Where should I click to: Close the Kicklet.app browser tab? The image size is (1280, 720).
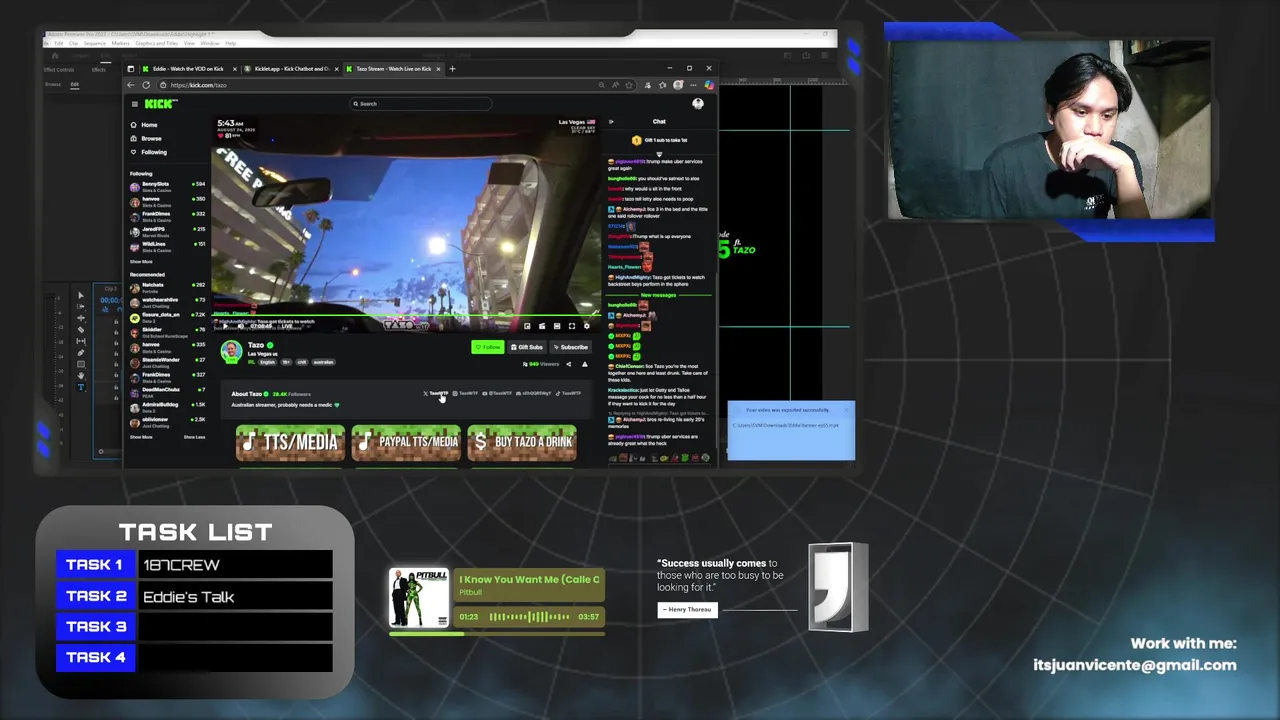pyautogui.click(x=336, y=69)
